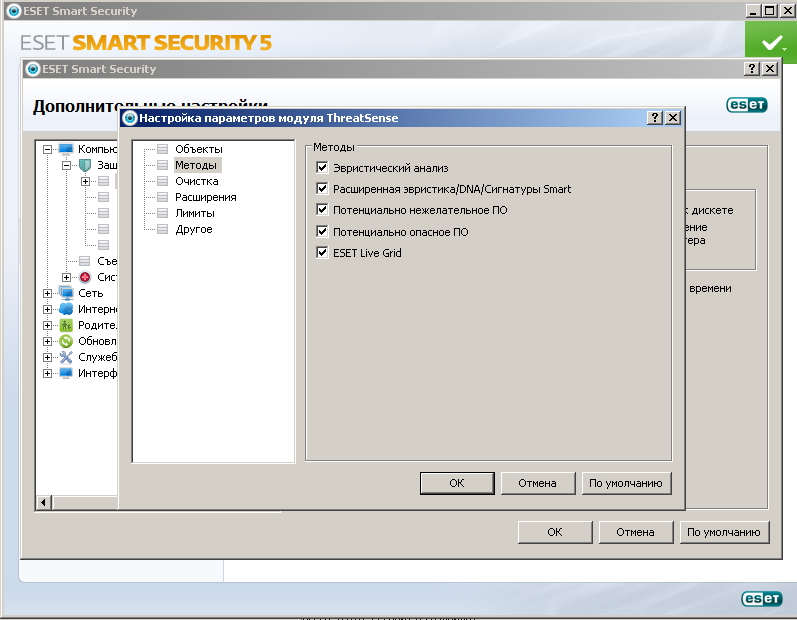Click the Очистка page icon

[162, 181]
